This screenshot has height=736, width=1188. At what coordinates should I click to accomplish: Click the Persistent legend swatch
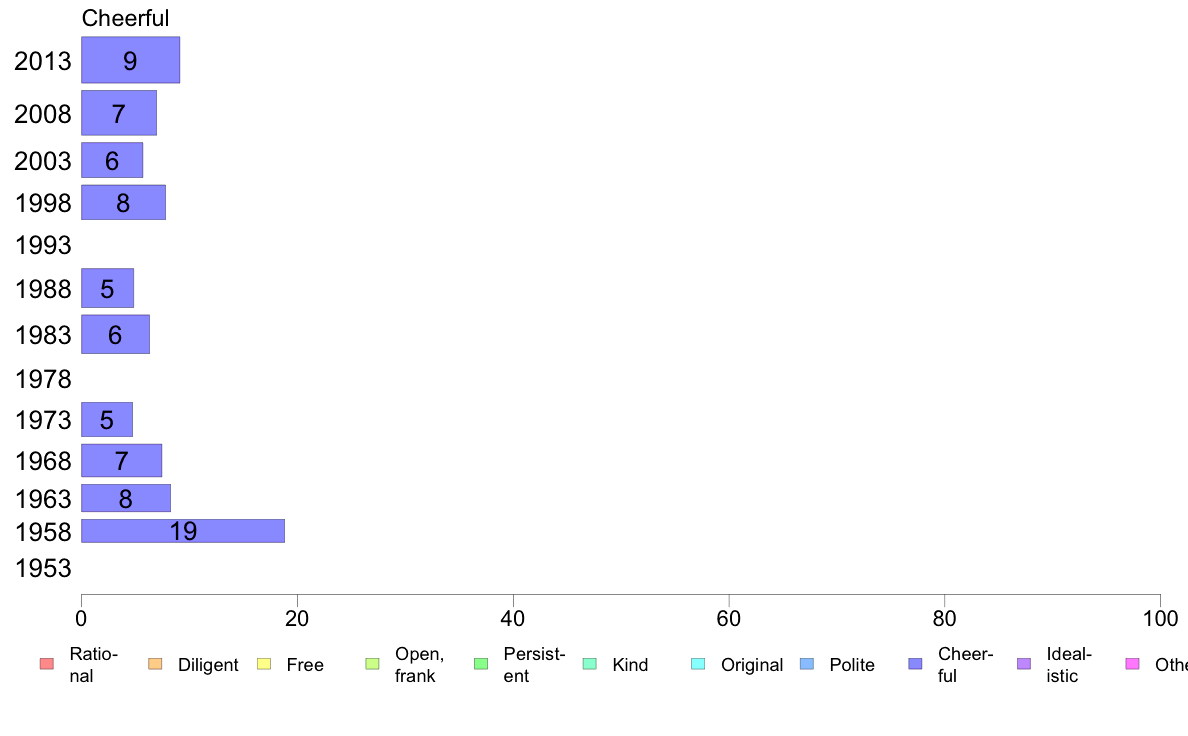tap(481, 664)
